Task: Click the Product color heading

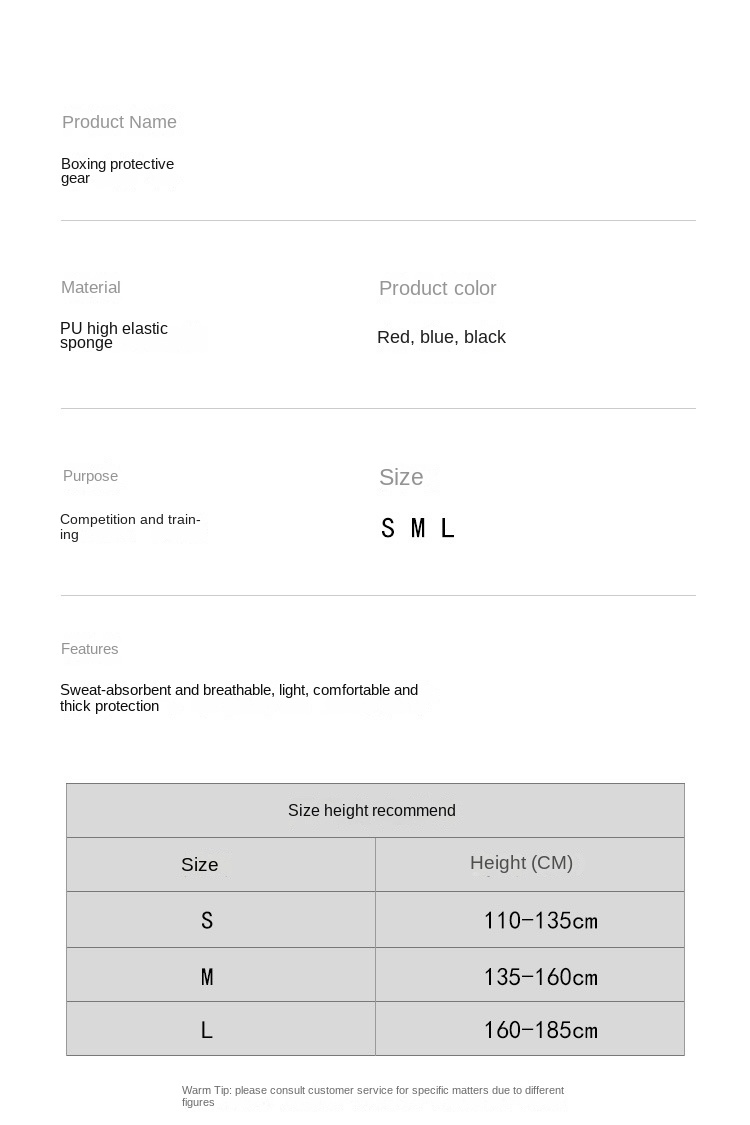Action: tap(437, 289)
